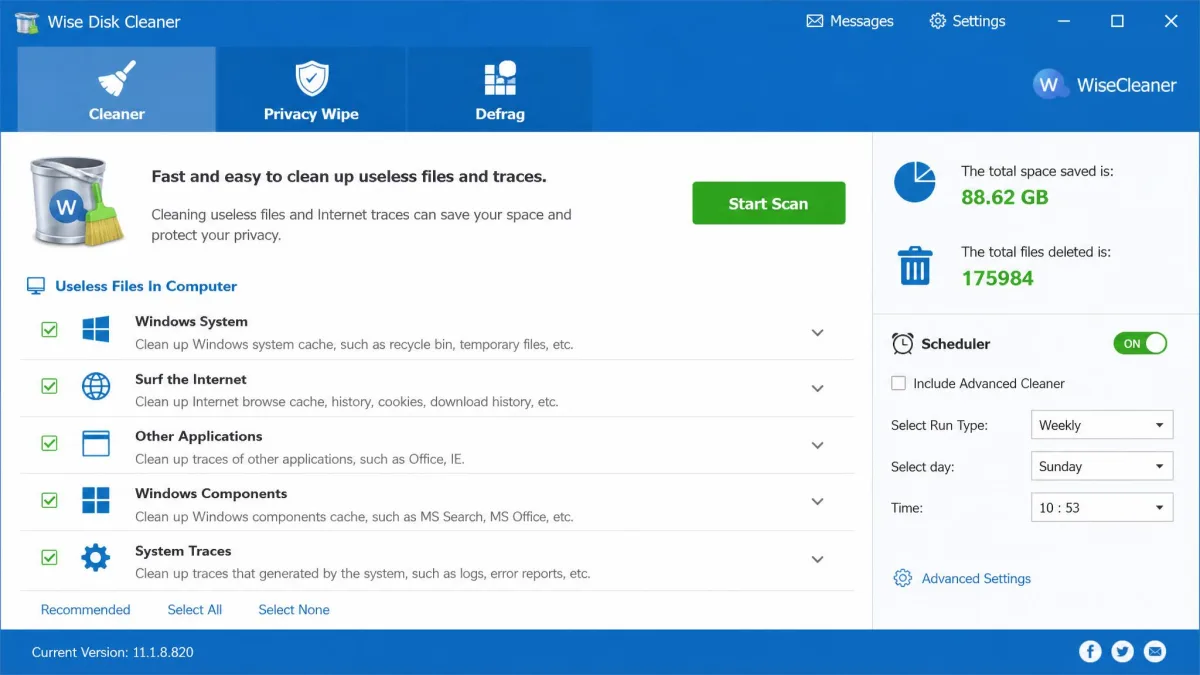Expand the Other Applications chevron
Screen dimensions: 1200x675
(817, 445)
